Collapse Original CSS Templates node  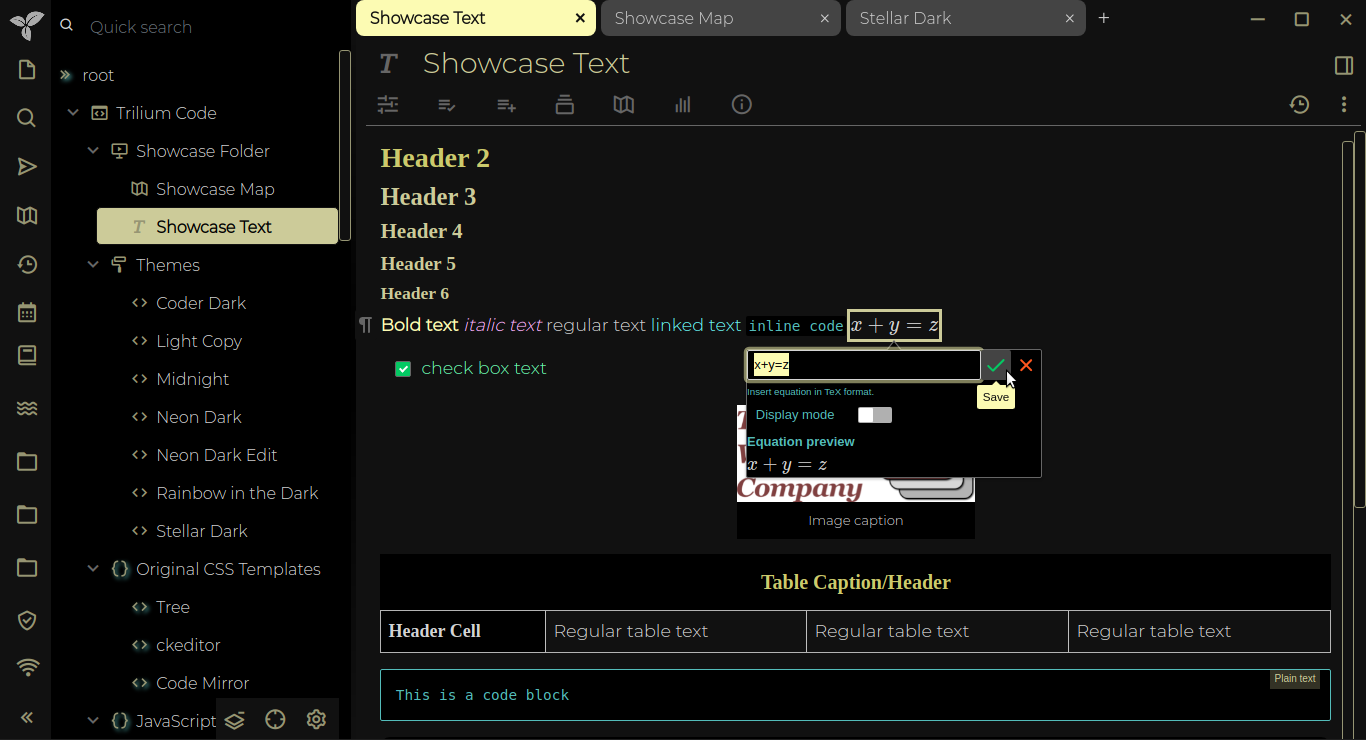(93, 569)
